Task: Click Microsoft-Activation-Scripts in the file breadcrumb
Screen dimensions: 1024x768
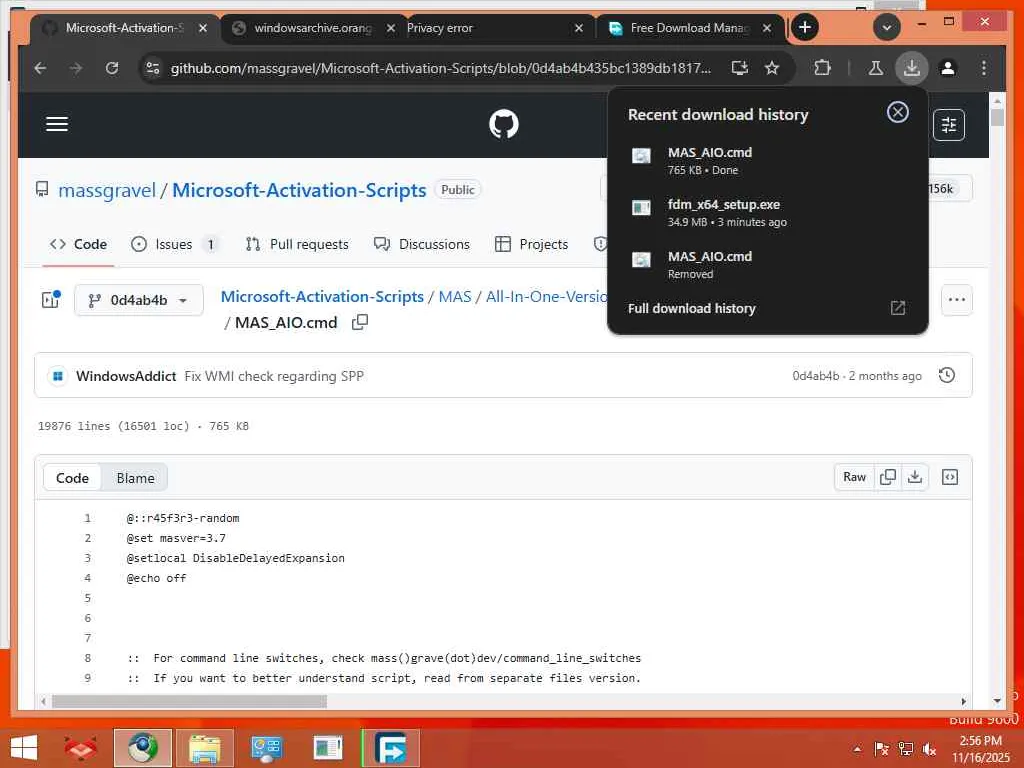Action: tap(322, 296)
